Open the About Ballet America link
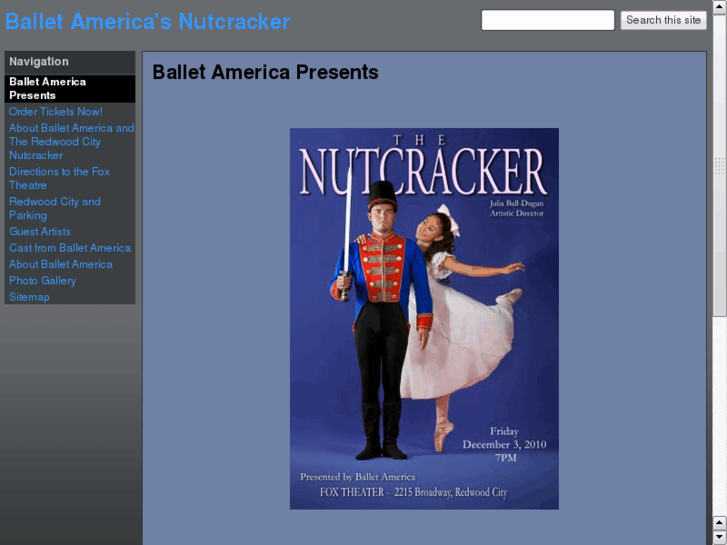The height and width of the screenshot is (545, 727). [61, 264]
